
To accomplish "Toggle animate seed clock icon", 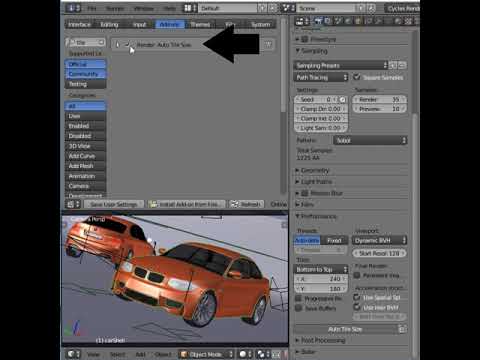I will 342,99.
